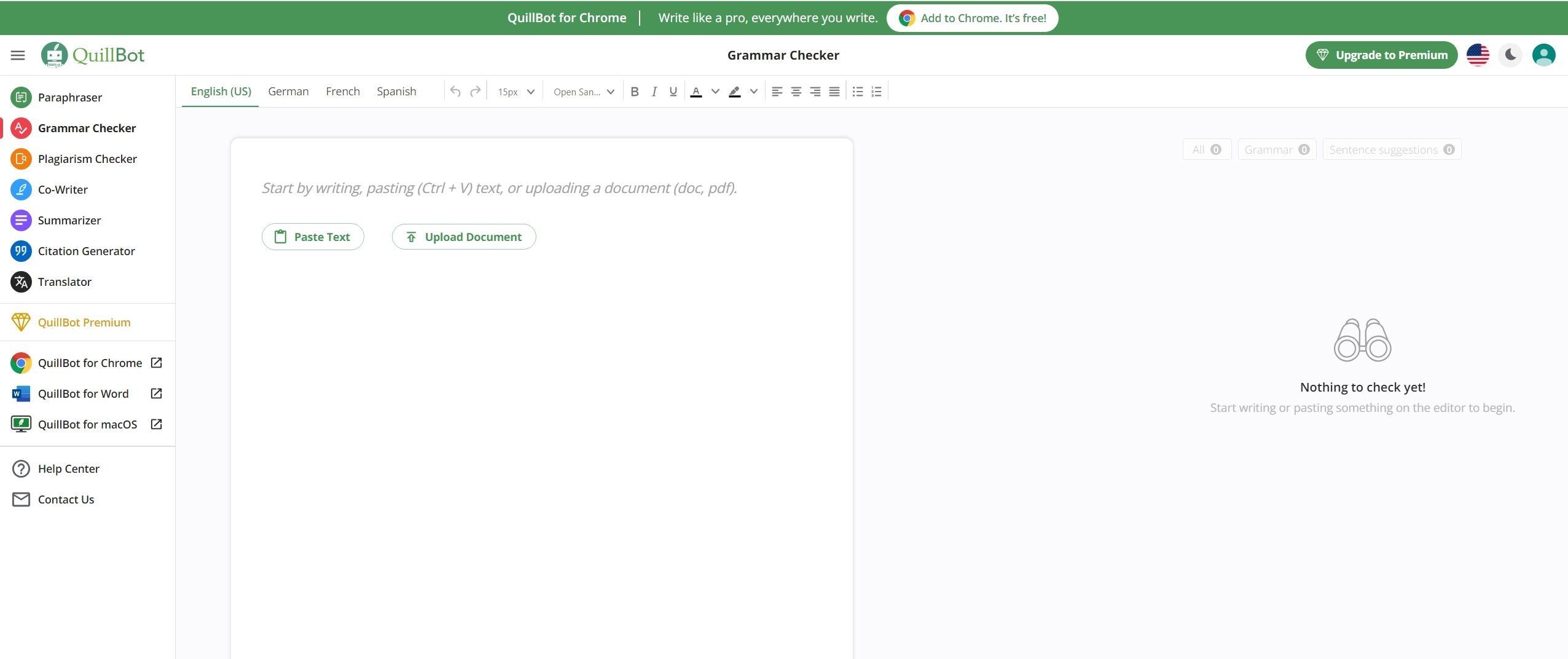The image size is (1568, 659).
Task: Open the Translator tool
Action: click(87, 282)
